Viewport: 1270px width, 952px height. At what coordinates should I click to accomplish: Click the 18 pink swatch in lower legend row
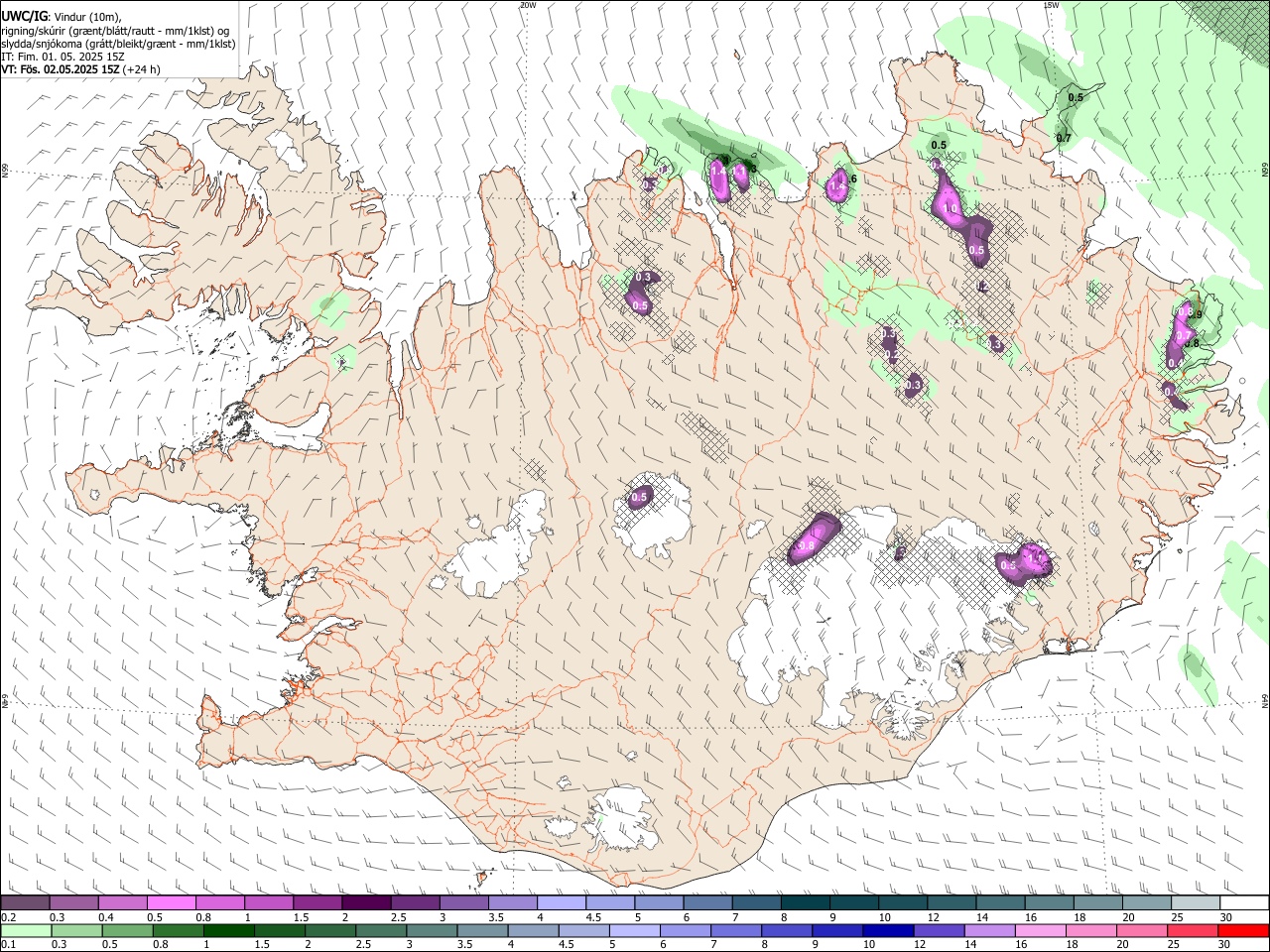(x=1089, y=930)
